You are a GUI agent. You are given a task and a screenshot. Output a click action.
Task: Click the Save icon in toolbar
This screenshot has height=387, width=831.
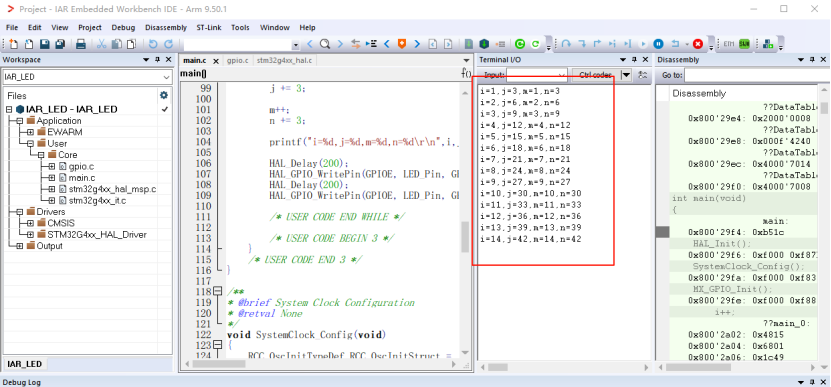pyautogui.click(x=45, y=44)
